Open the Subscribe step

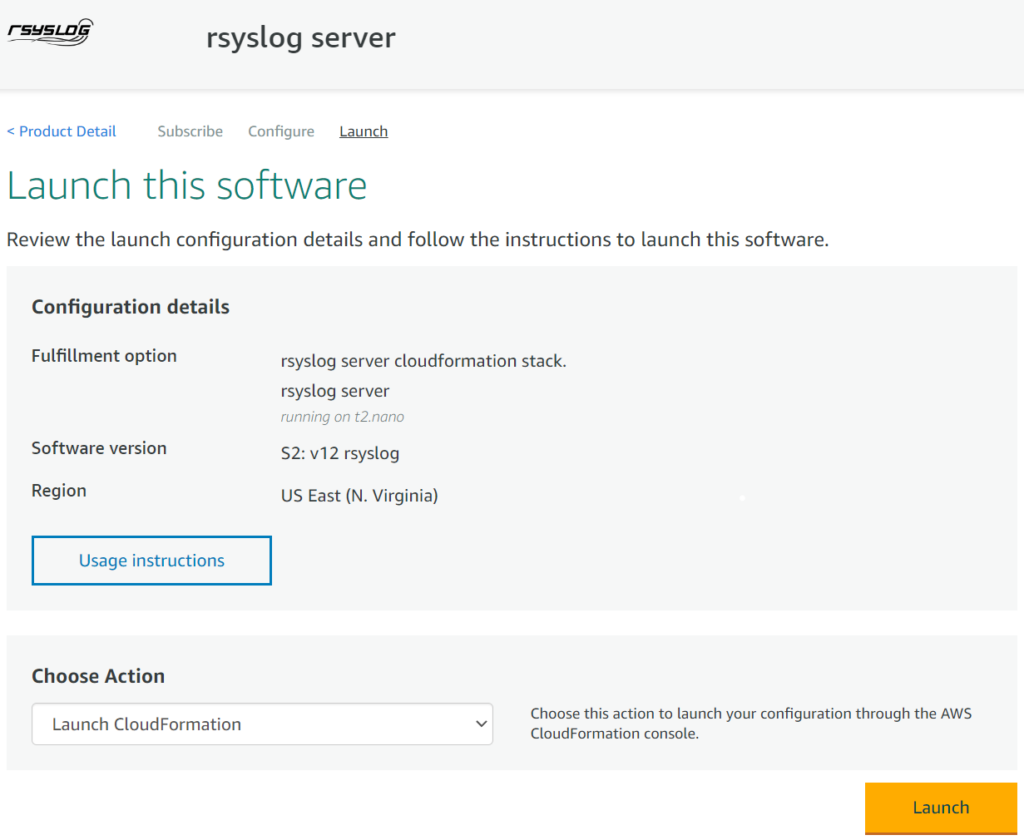(x=190, y=131)
